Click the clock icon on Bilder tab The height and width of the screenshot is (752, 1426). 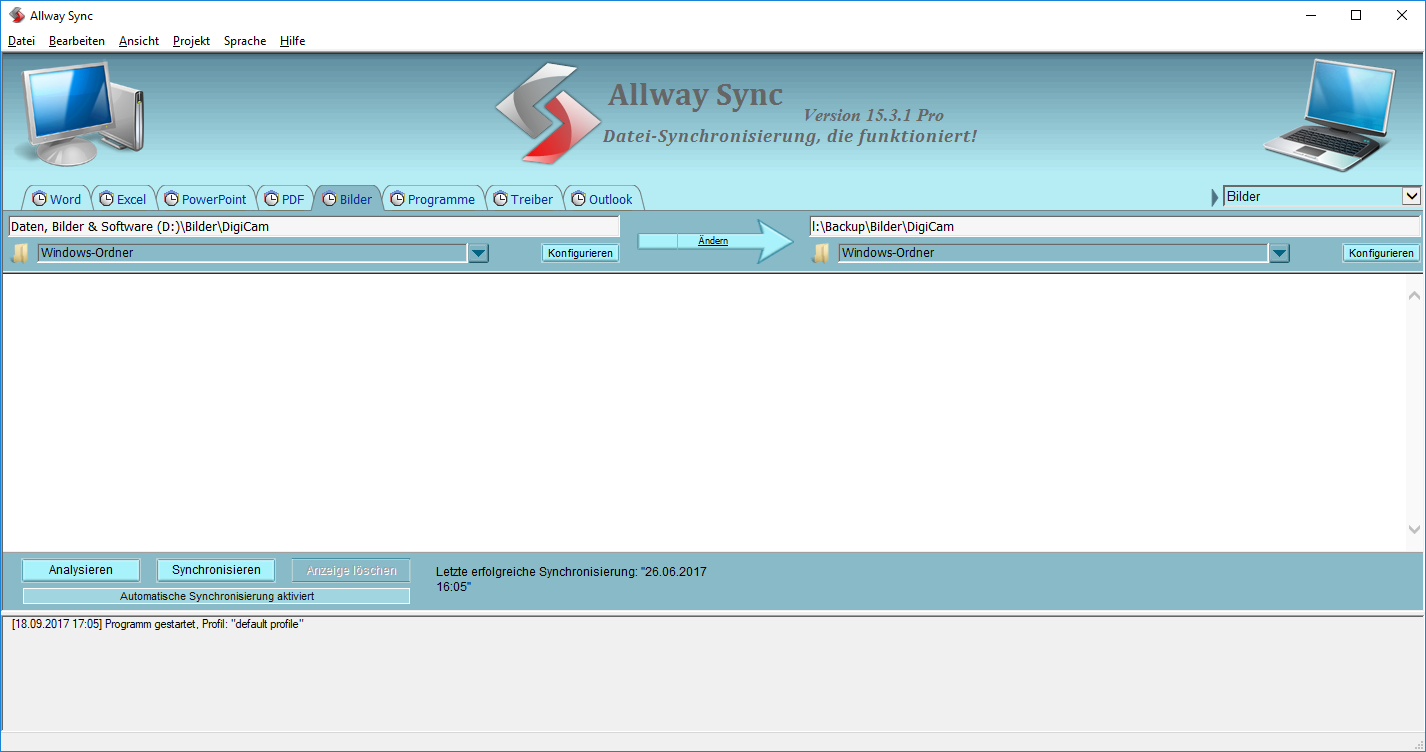(x=329, y=199)
